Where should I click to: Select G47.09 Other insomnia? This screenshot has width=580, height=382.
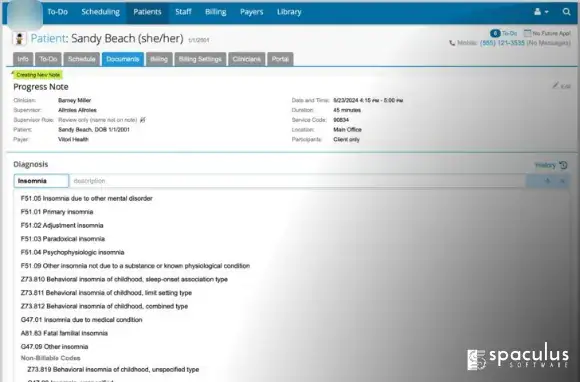(54, 347)
